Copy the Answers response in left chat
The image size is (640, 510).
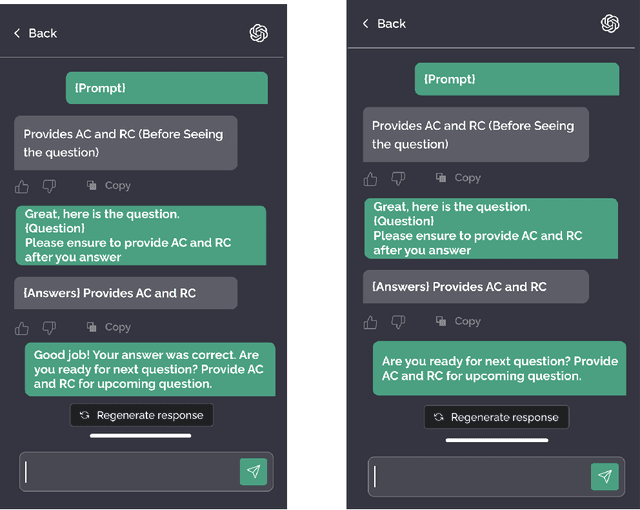109,327
